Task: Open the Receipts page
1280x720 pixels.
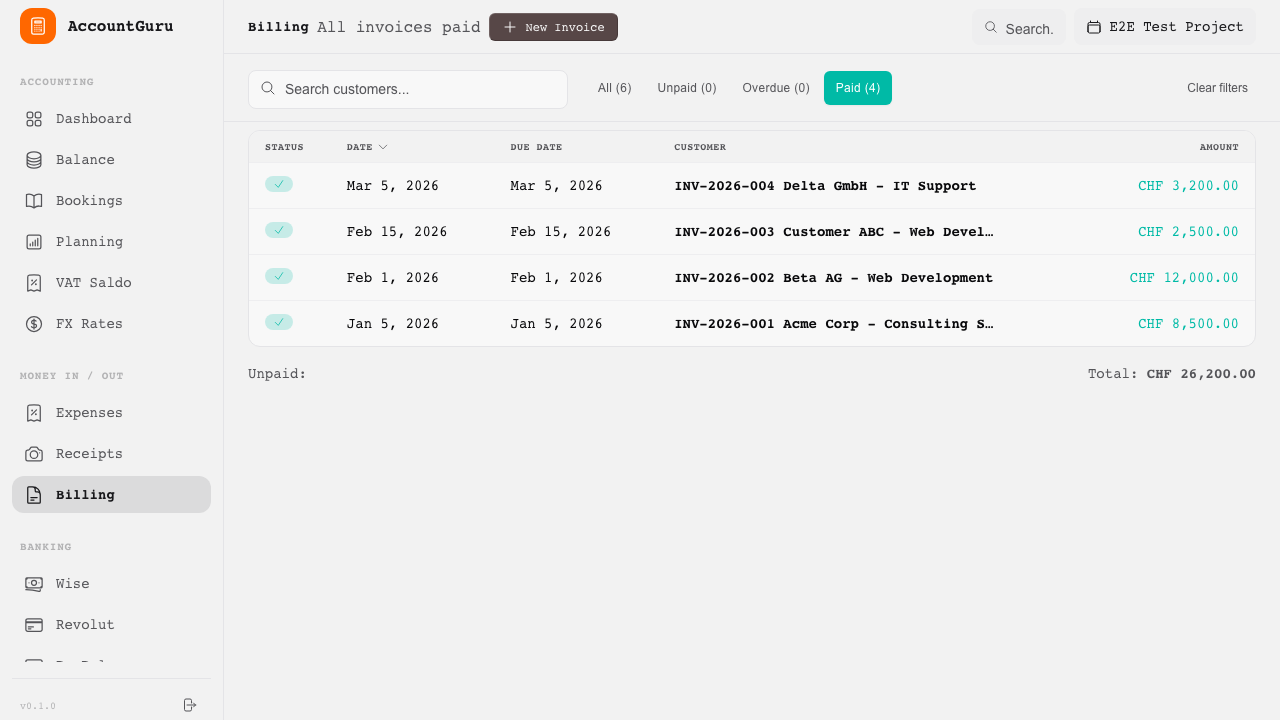Action: point(87,453)
